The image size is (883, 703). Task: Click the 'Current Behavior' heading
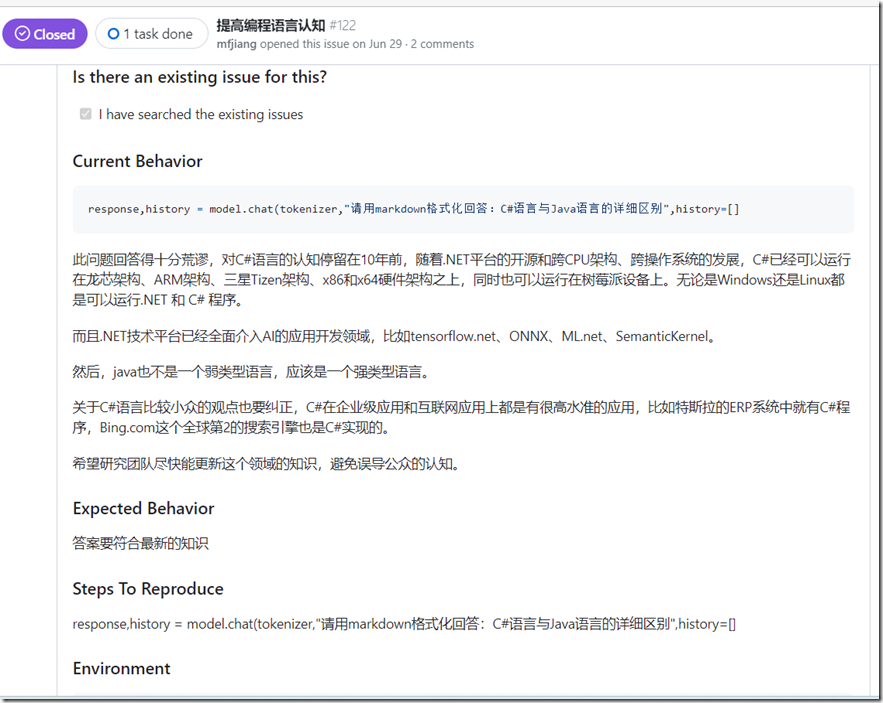[x=137, y=161]
